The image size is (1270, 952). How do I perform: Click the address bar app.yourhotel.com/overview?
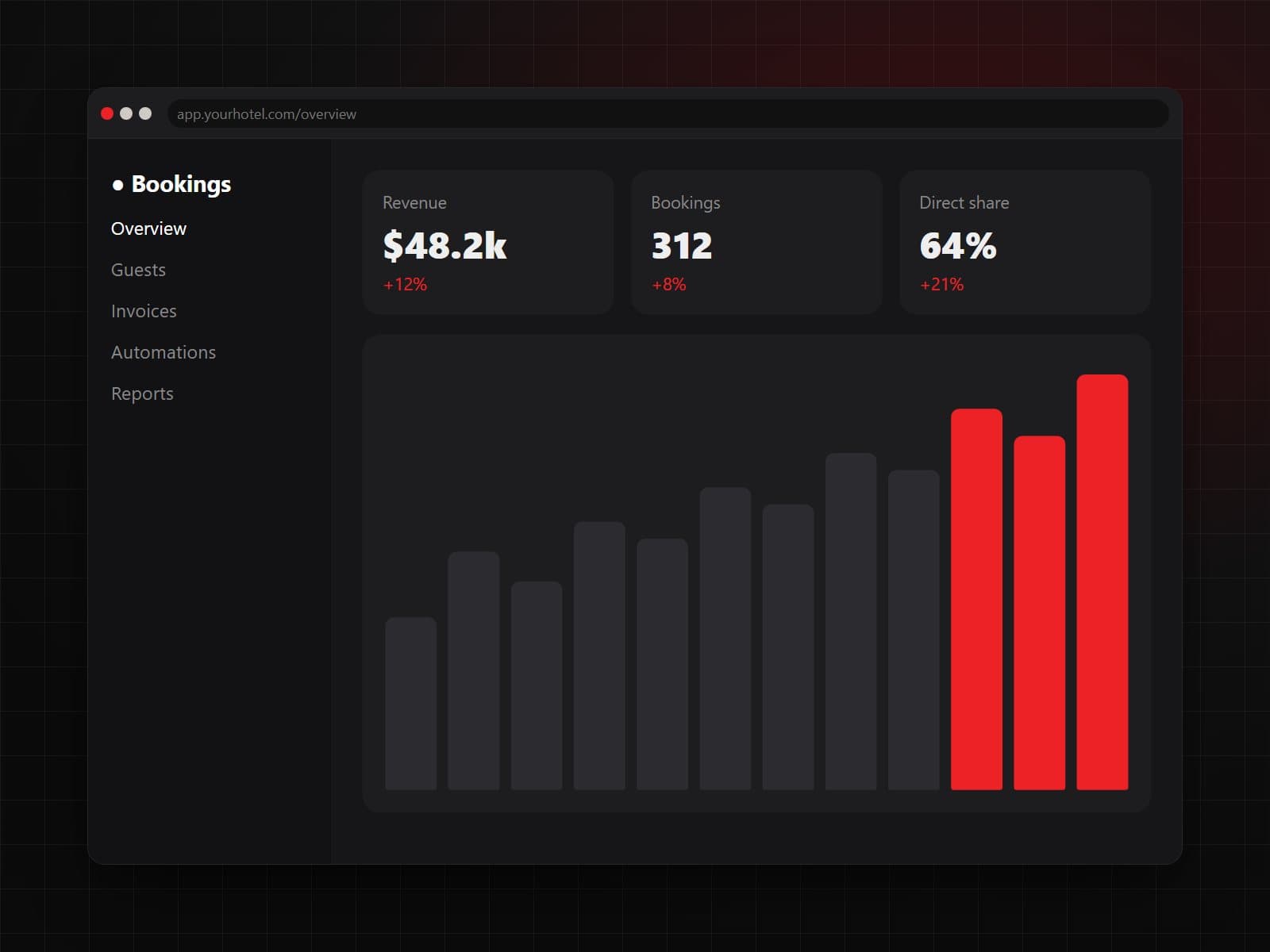pyautogui.click(x=668, y=113)
